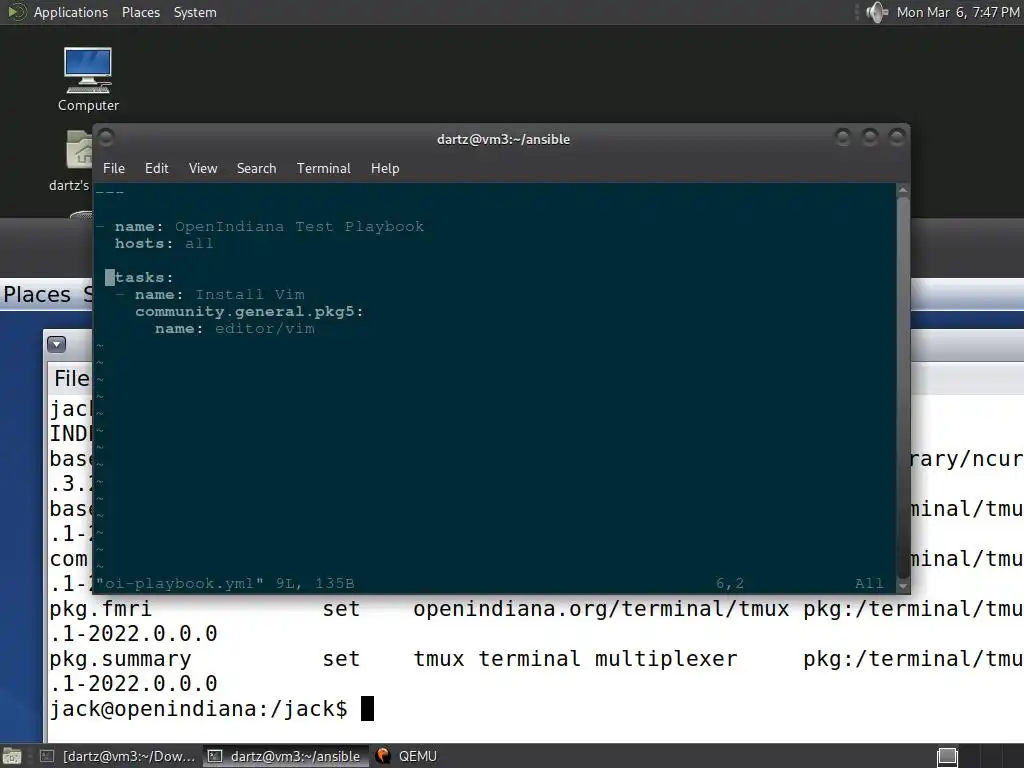Click the show desktop icon in bottom panel
The height and width of the screenshot is (768, 1024).
pyautogui.click(x=11, y=756)
